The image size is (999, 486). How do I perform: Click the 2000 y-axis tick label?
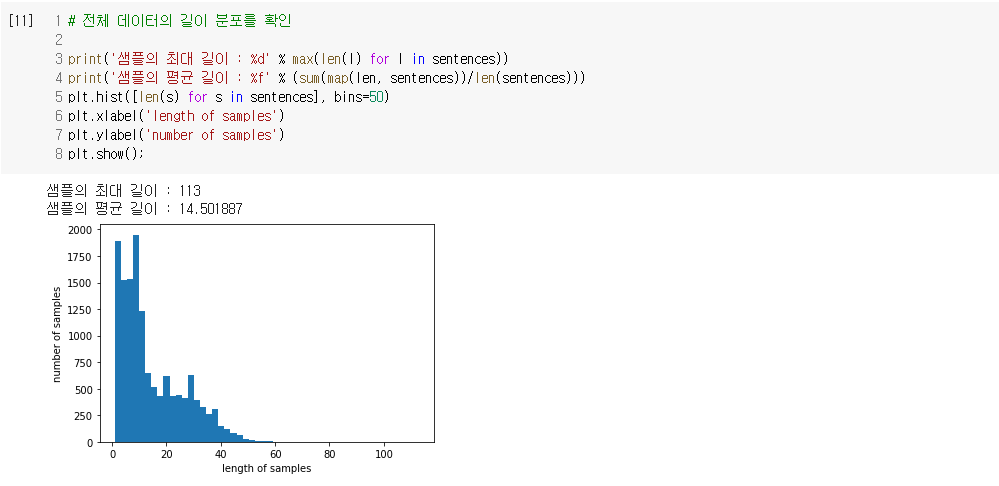coord(81,230)
